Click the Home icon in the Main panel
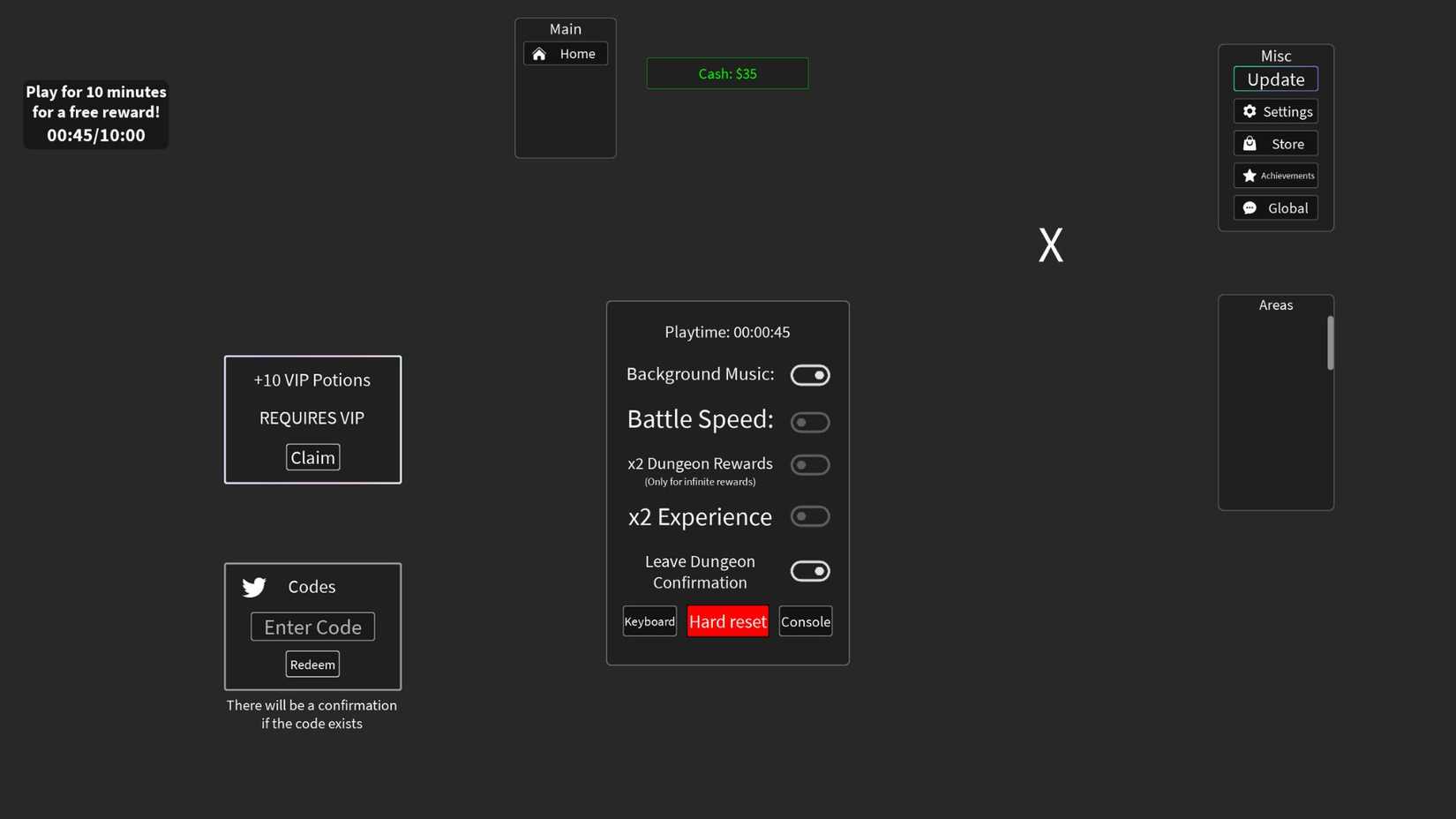This screenshot has width=1456, height=819. pyautogui.click(x=539, y=54)
